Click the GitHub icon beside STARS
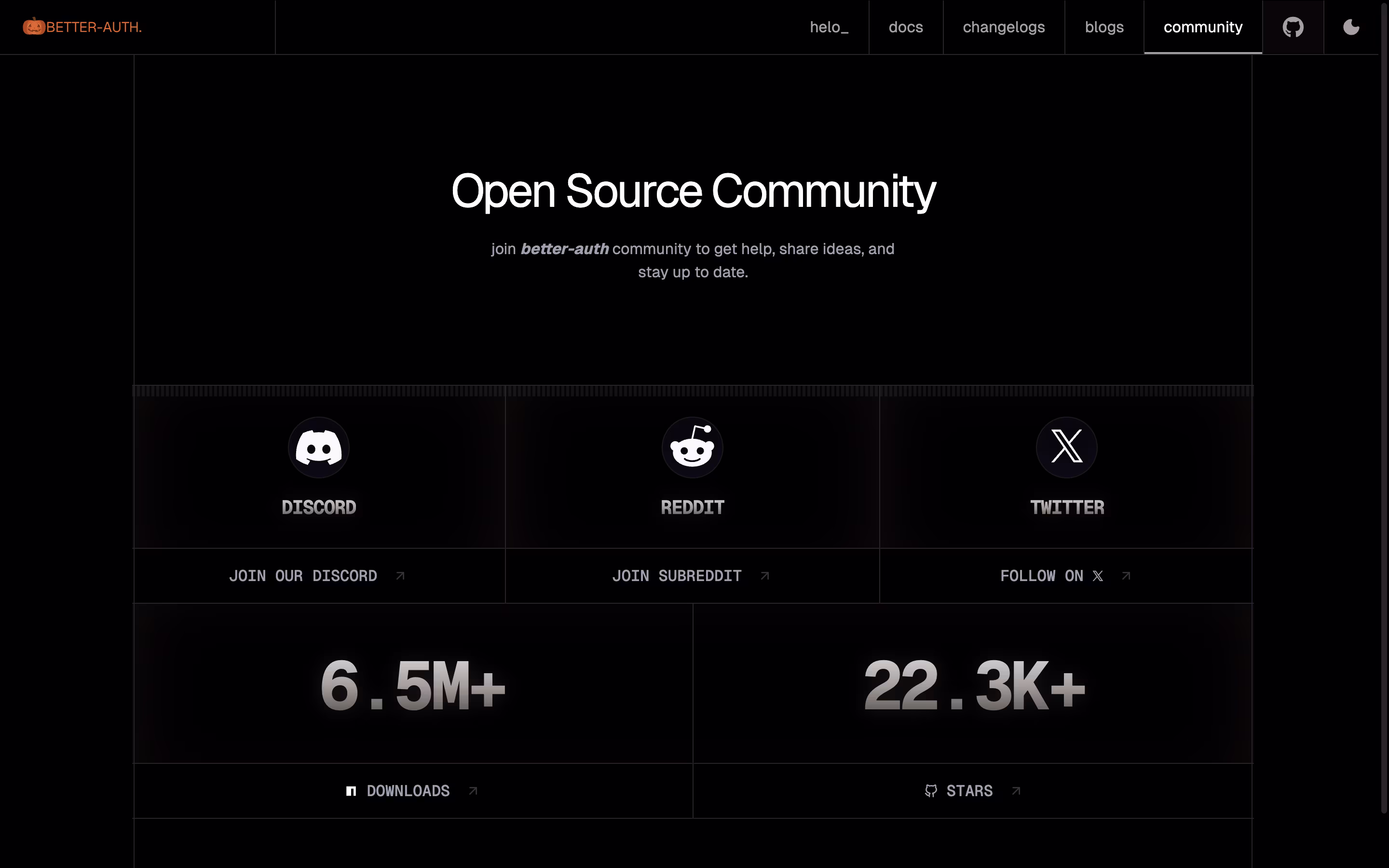The height and width of the screenshot is (868, 1389). 931,791
